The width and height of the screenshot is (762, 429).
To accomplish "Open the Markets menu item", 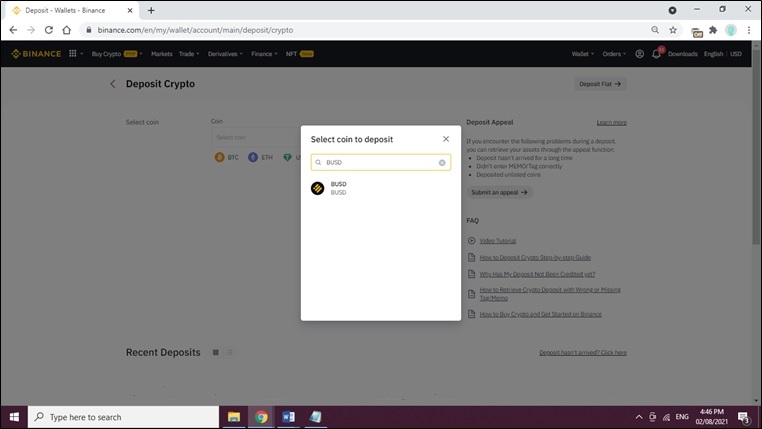I will 162,54.
